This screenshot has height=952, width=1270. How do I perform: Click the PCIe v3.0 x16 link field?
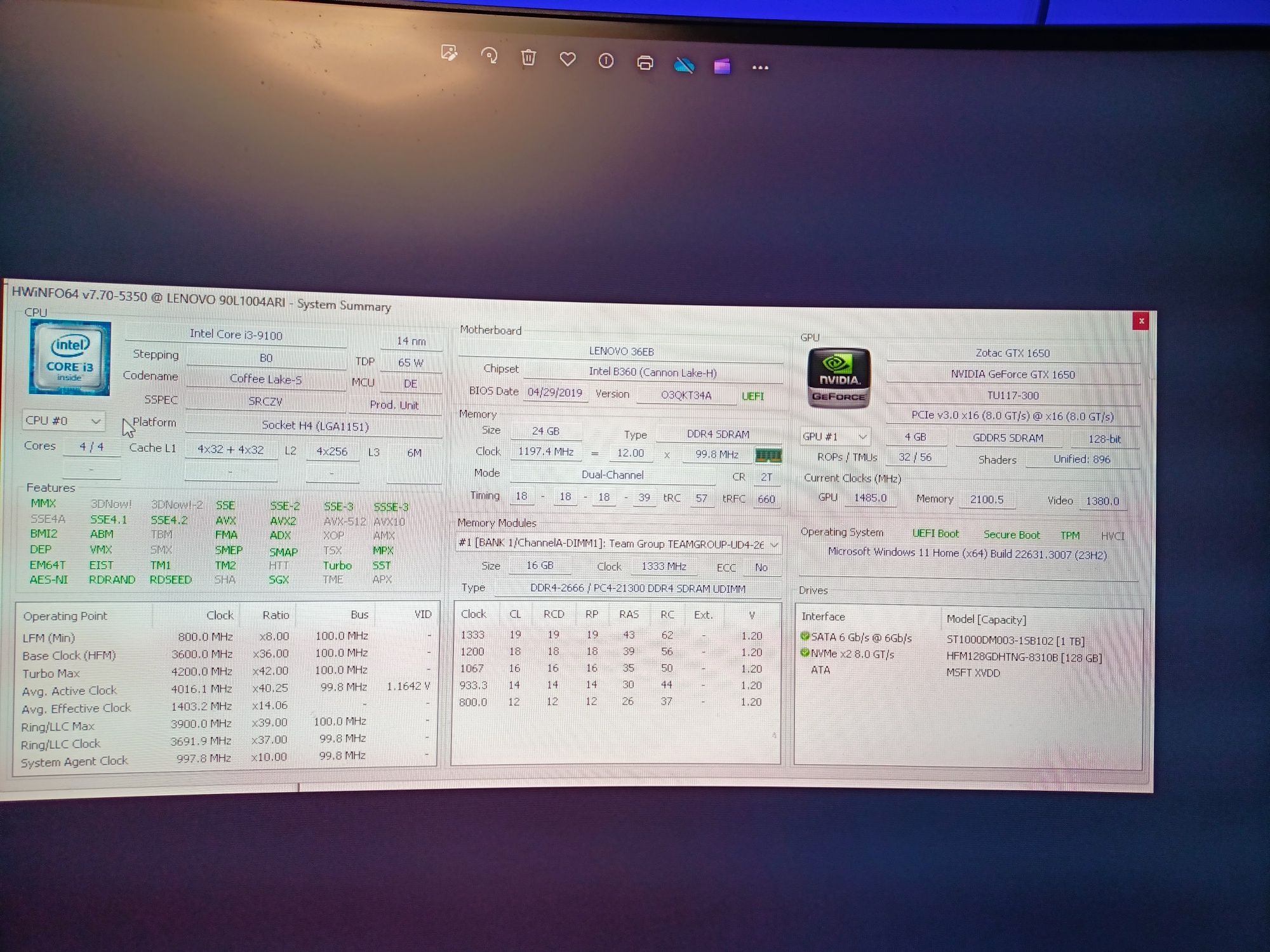[x=1012, y=416]
